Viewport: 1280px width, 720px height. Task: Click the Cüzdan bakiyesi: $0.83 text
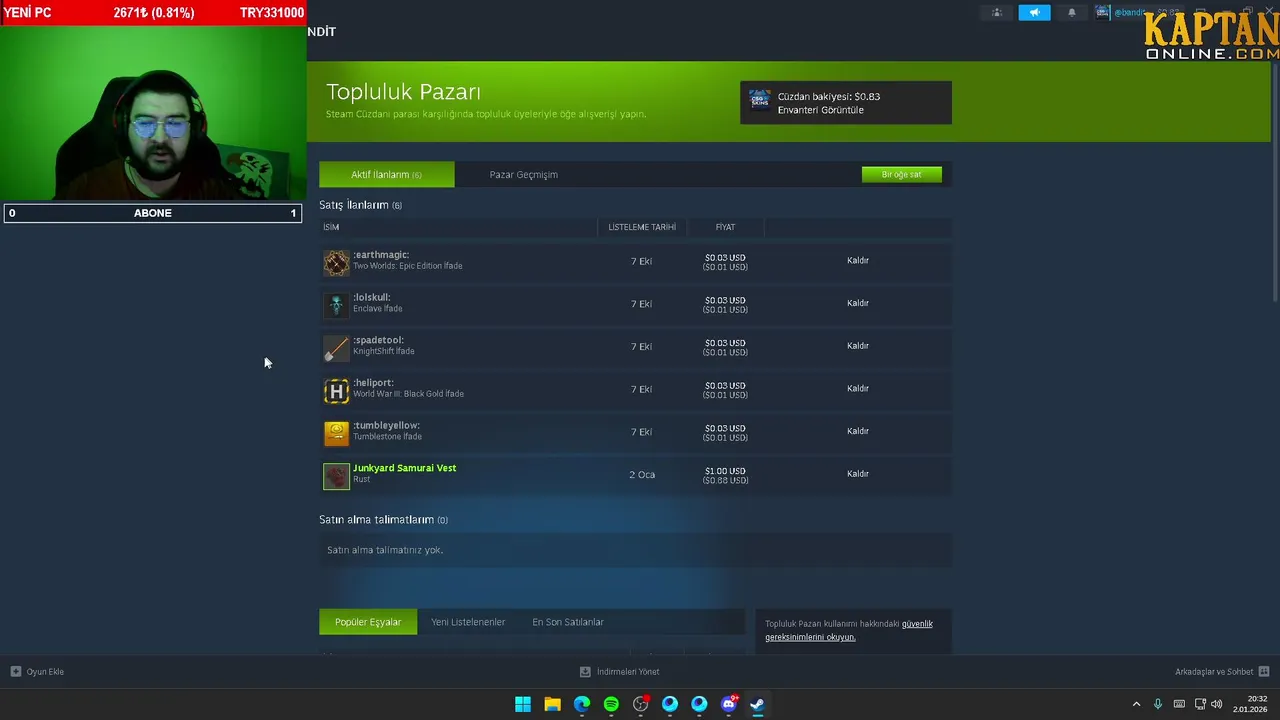click(829, 97)
